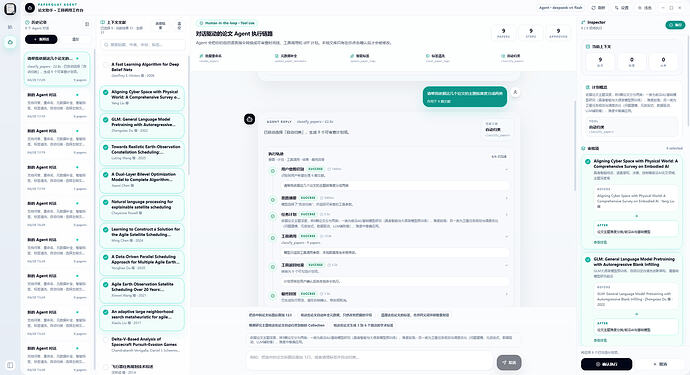Click the current context section icon in Inspector

point(587,46)
